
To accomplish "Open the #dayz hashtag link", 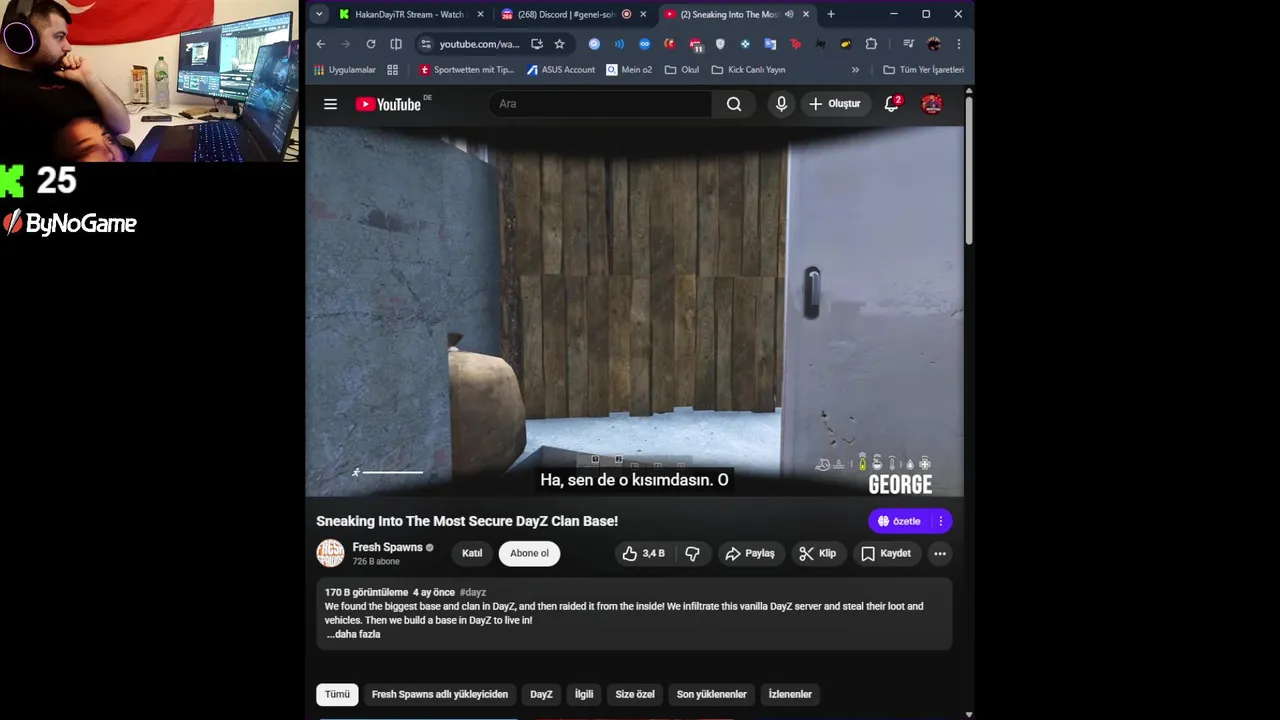I will point(473,592).
